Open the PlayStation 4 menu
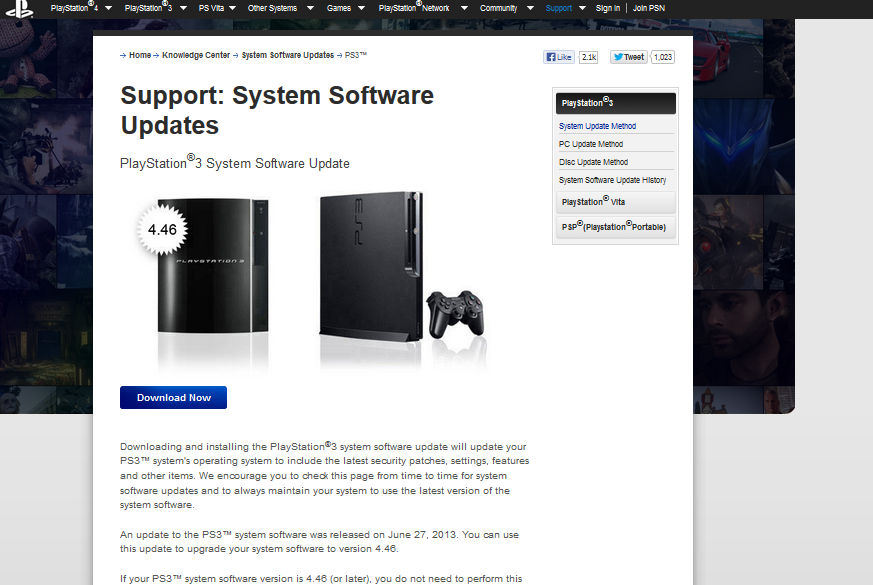 74,8
